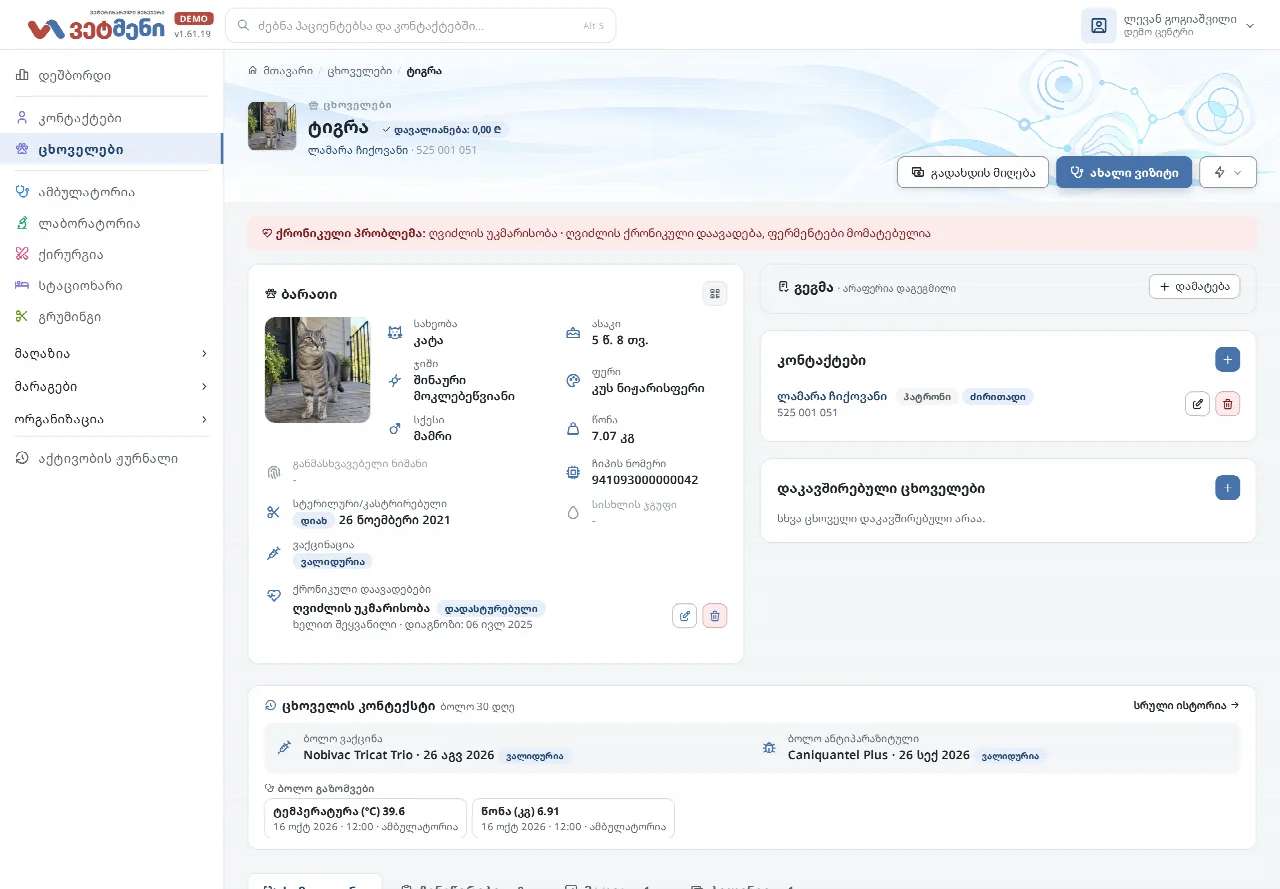Expand the მაღაზია menu
This screenshot has height=889, width=1280.
point(111,353)
